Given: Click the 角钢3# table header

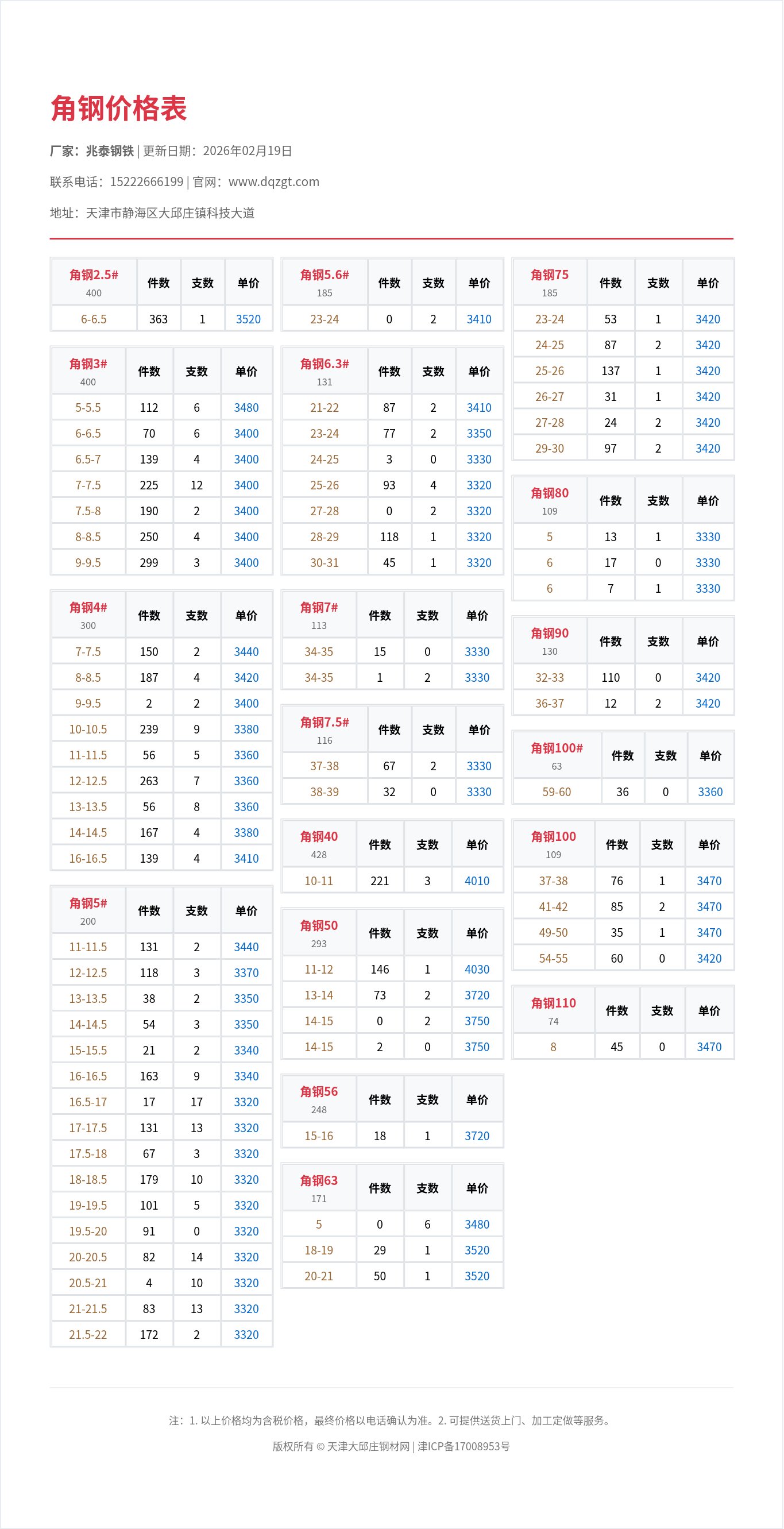Looking at the screenshot, I should click(x=88, y=372).
